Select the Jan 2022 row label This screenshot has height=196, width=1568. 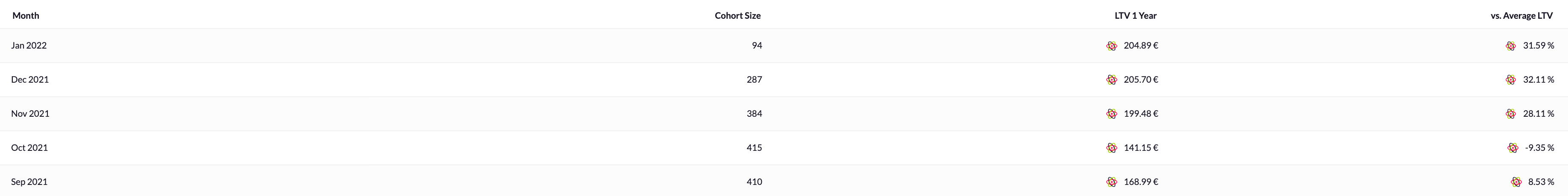[x=29, y=46]
